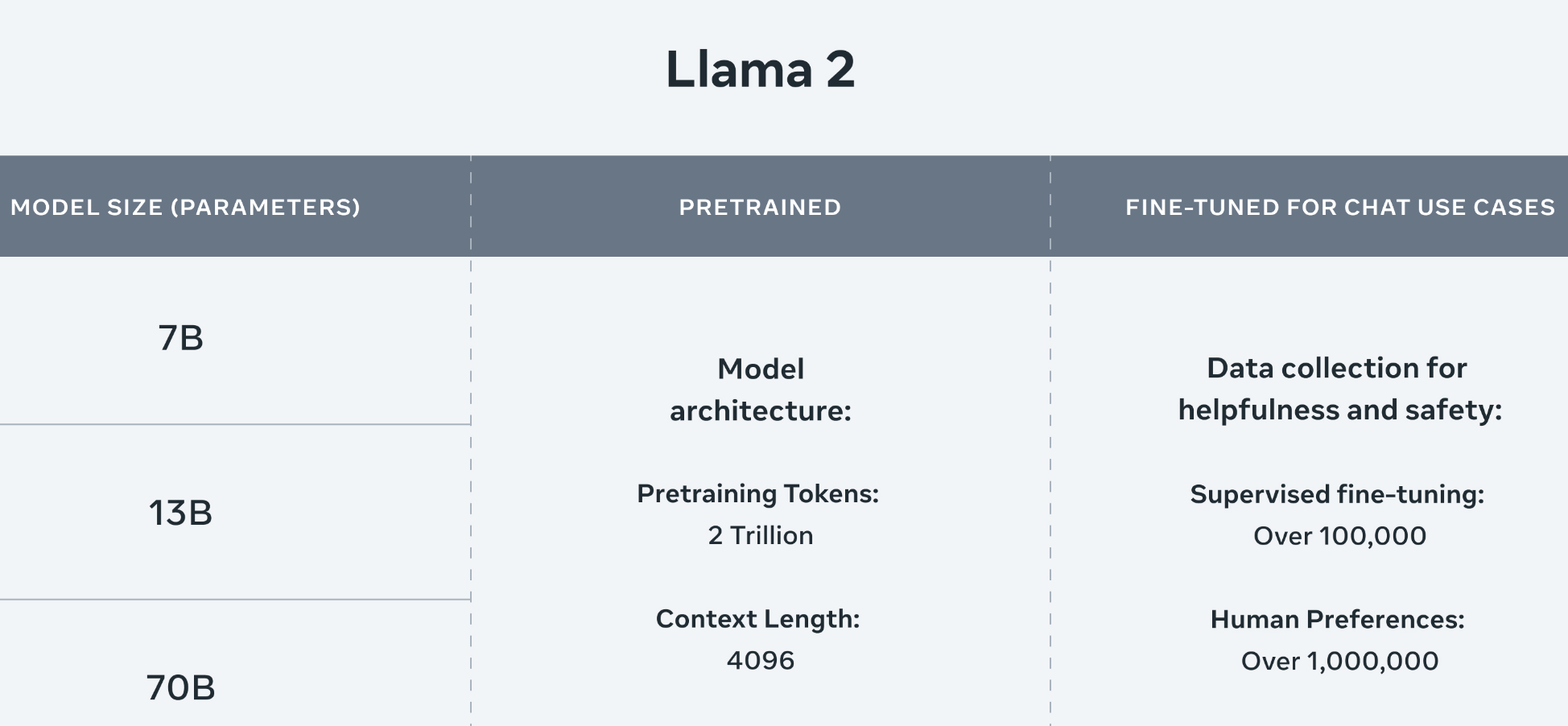
Task: Click the Fine-Tuned for Chat Use Cases header
Action: click(x=1339, y=208)
